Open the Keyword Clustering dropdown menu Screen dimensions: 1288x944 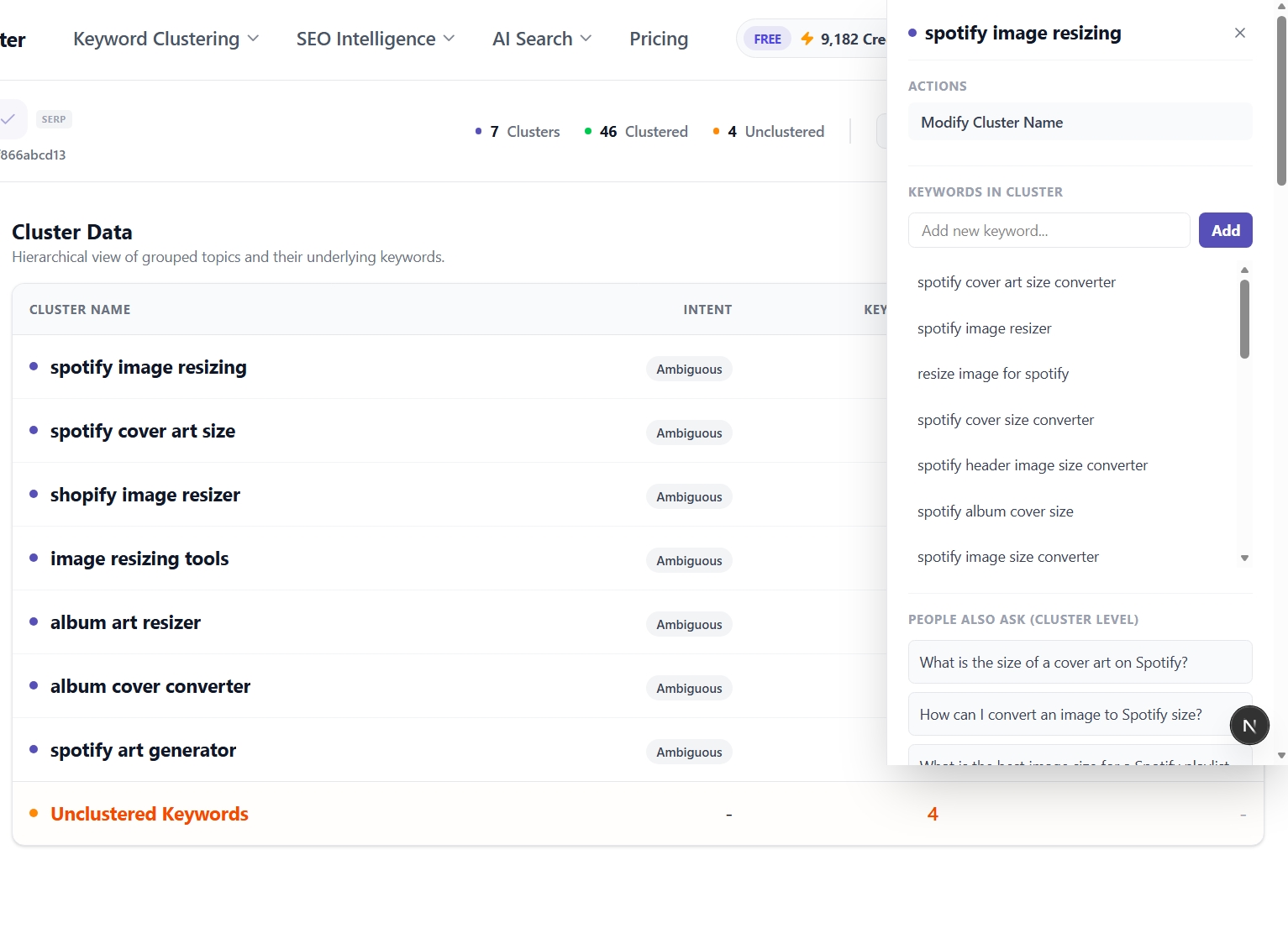point(166,39)
